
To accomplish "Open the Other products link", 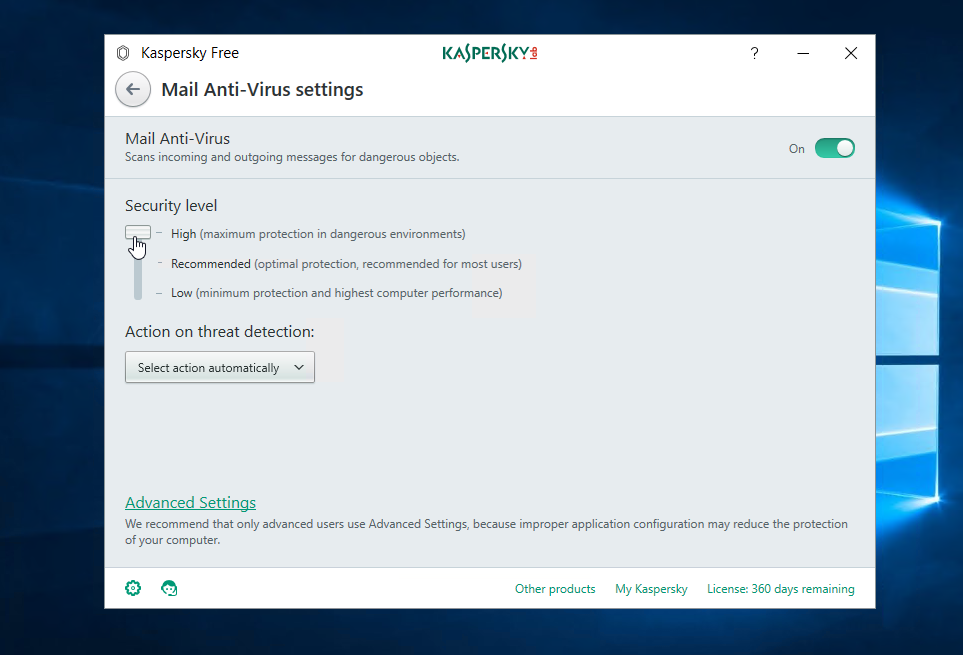I will (555, 589).
